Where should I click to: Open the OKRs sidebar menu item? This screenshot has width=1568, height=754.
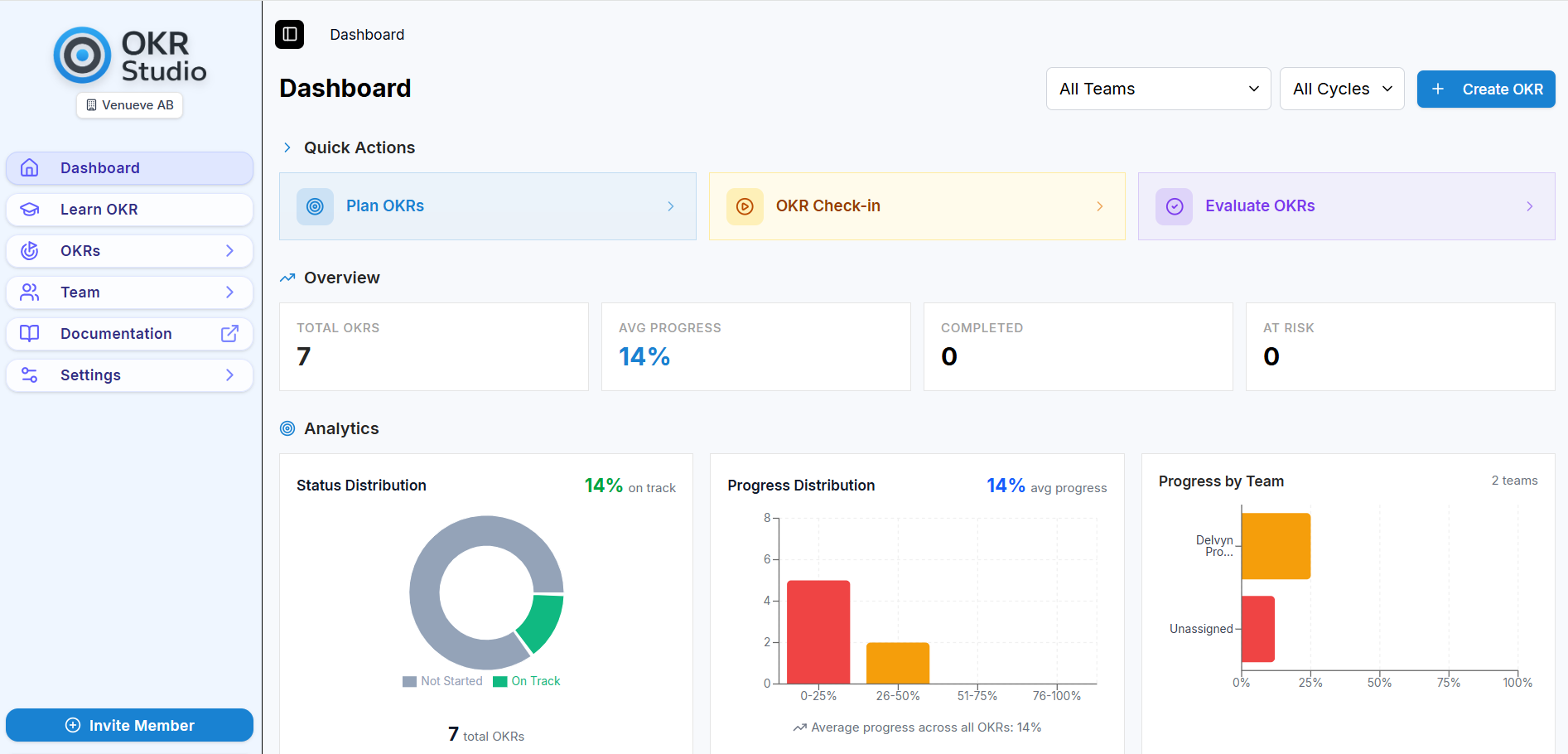click(130, 251)
